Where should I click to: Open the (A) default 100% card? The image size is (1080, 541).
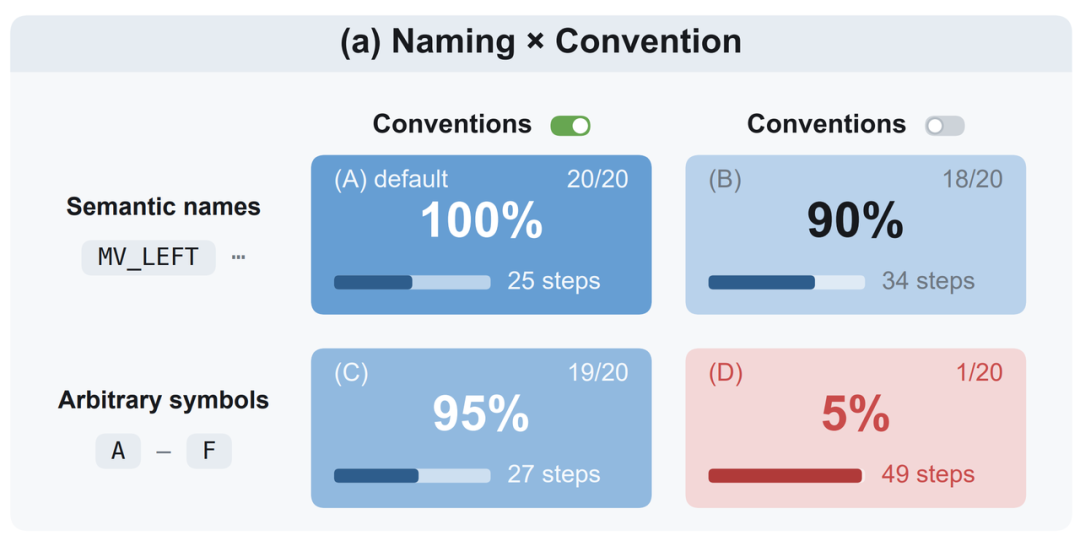coord(481,234)
